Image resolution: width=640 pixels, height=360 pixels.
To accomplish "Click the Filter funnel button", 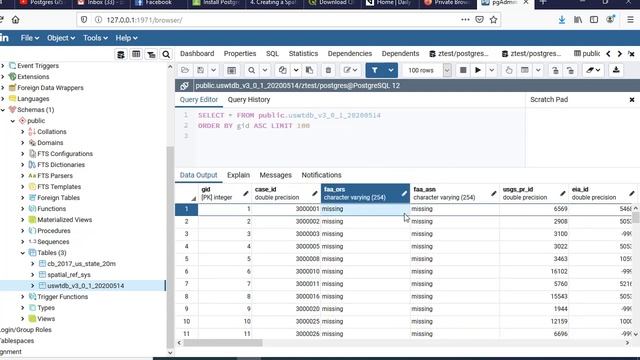I will [374, 70].
